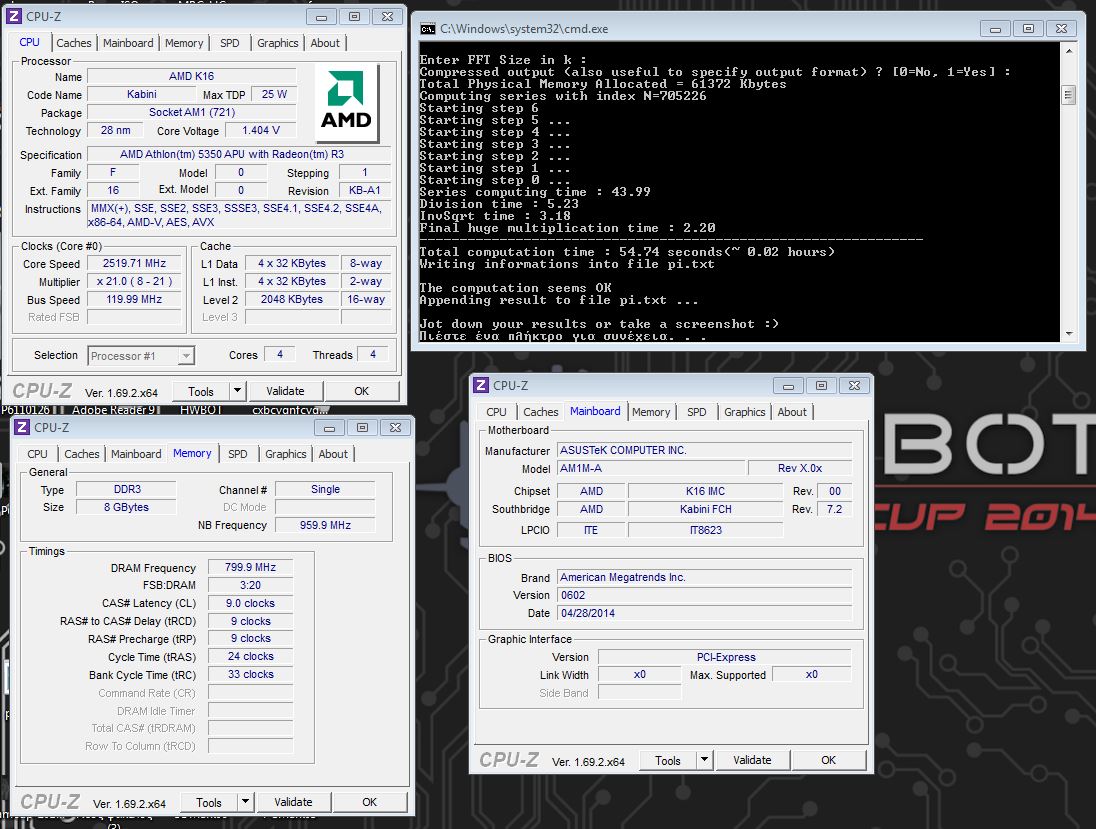Click the cmd window scrollbar thumb
1096x829 pixels.
click(1069, 94)
